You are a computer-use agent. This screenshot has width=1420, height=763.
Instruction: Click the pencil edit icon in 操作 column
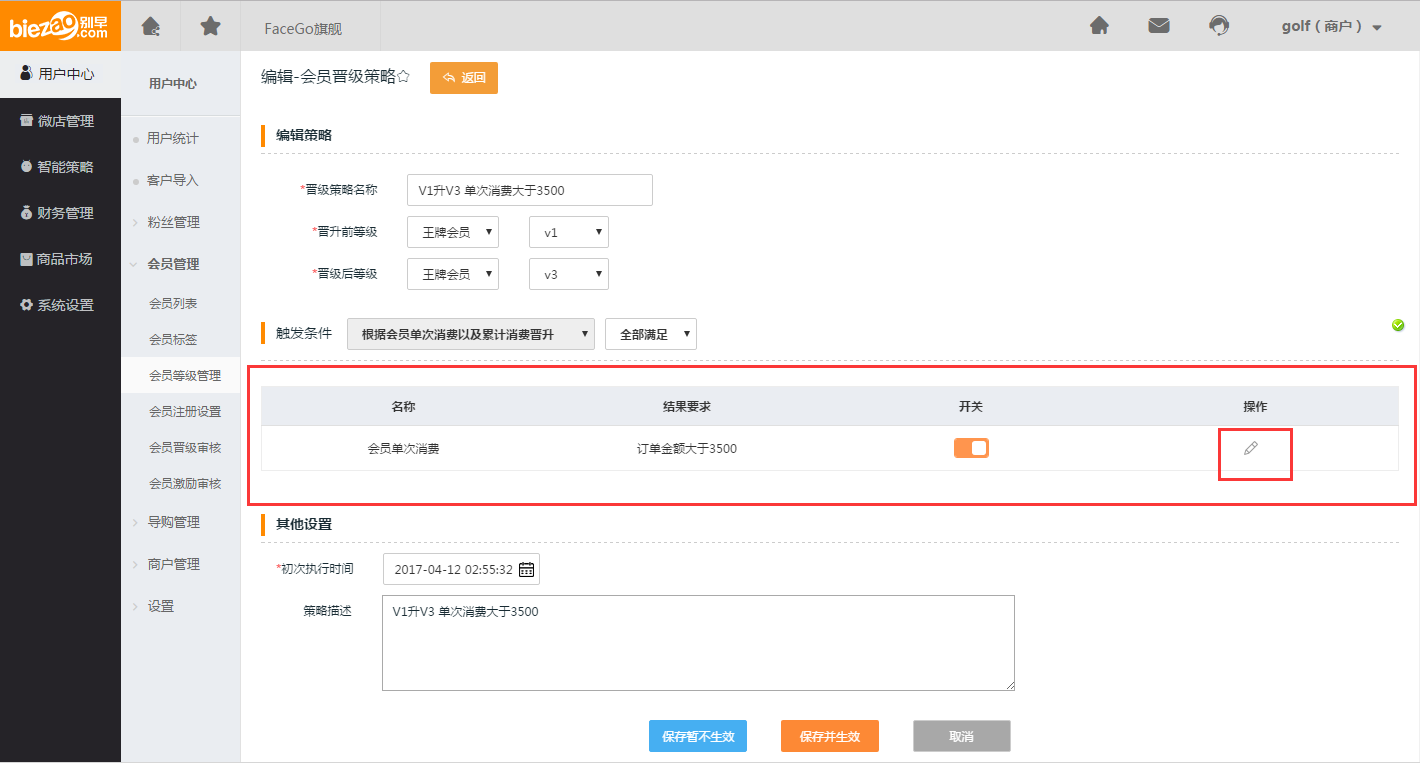coord(1250,449)
